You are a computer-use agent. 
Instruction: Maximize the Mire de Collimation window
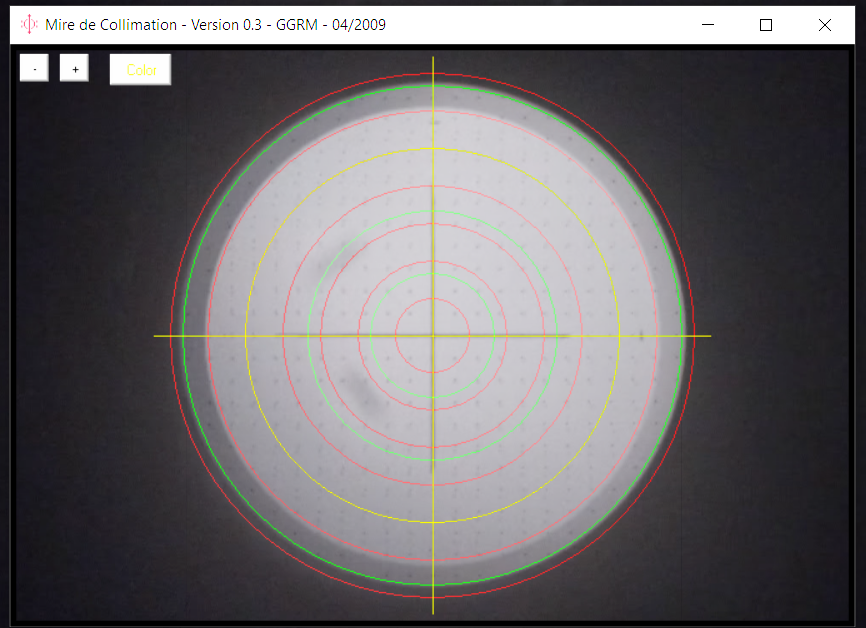(x=766, y=25)
